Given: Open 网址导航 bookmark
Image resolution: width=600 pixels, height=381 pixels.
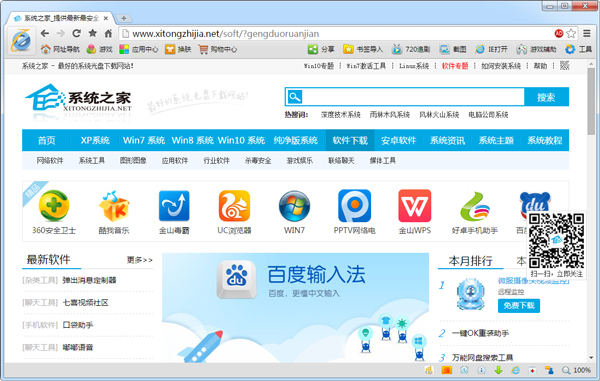Looking at the screenshot, I should [60, 49].
